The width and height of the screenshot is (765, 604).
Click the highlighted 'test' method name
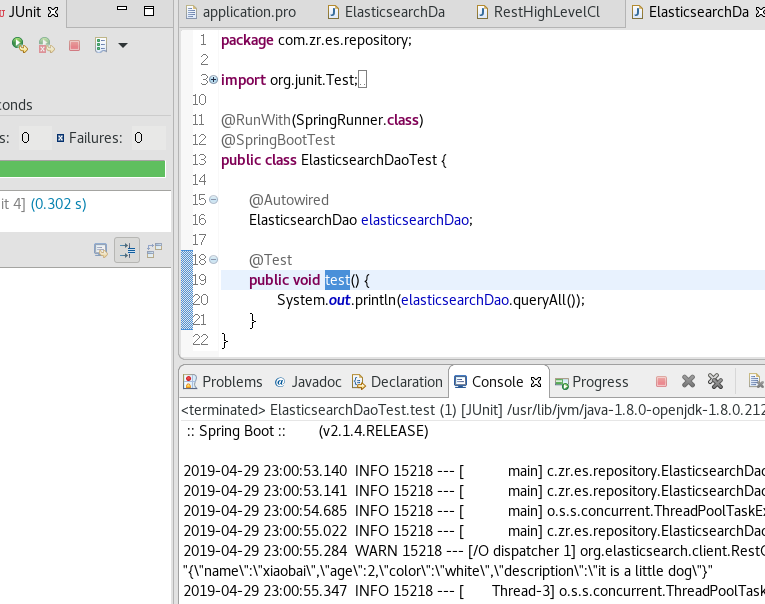click(337, 280)
